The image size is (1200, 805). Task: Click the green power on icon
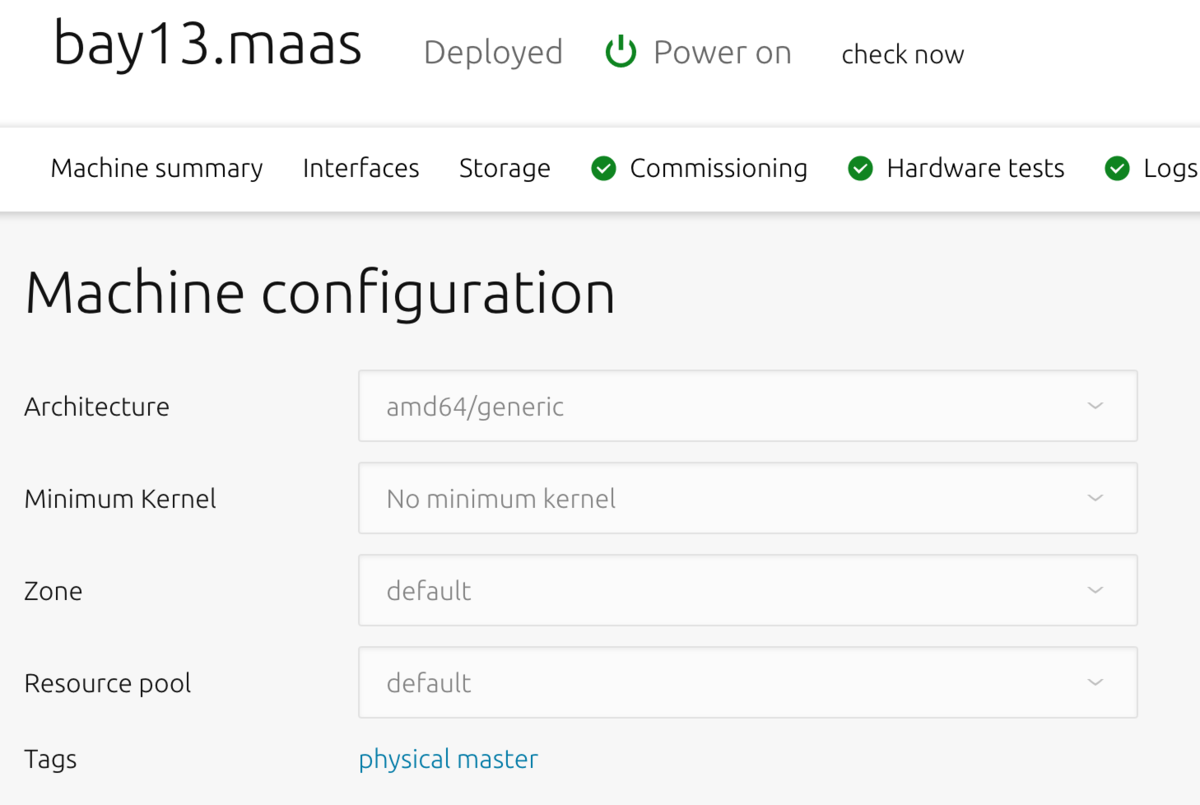tap(621, 52)
